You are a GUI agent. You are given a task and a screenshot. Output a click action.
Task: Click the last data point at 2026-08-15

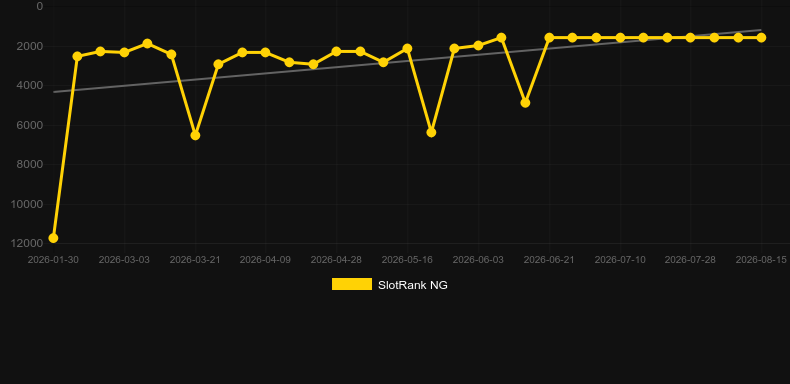pyautogui.click(x=761, y=37)
